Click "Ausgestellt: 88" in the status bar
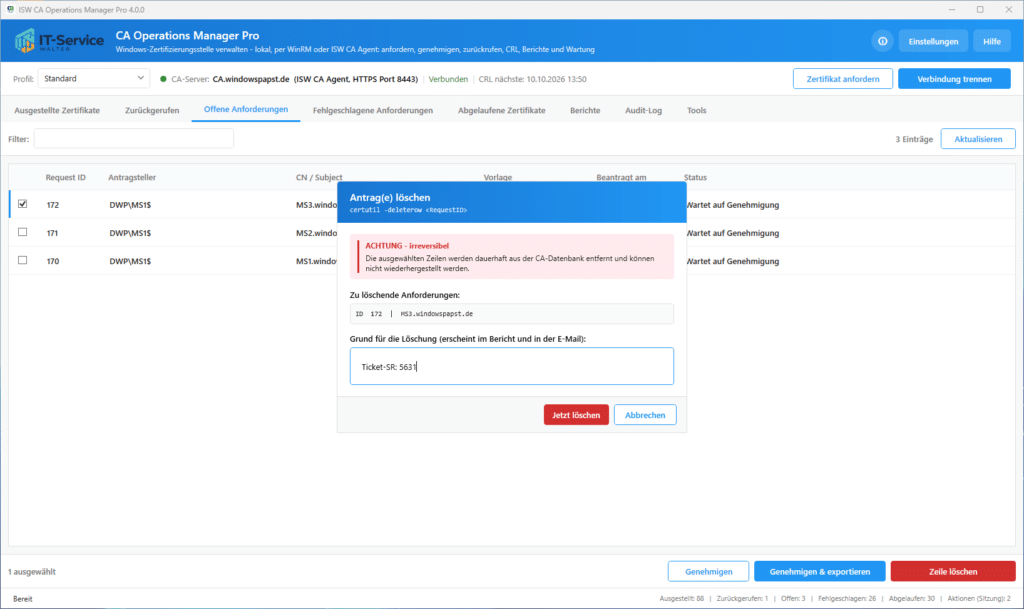The height and width of the screenshot is (609, 1024). [682, 599]
